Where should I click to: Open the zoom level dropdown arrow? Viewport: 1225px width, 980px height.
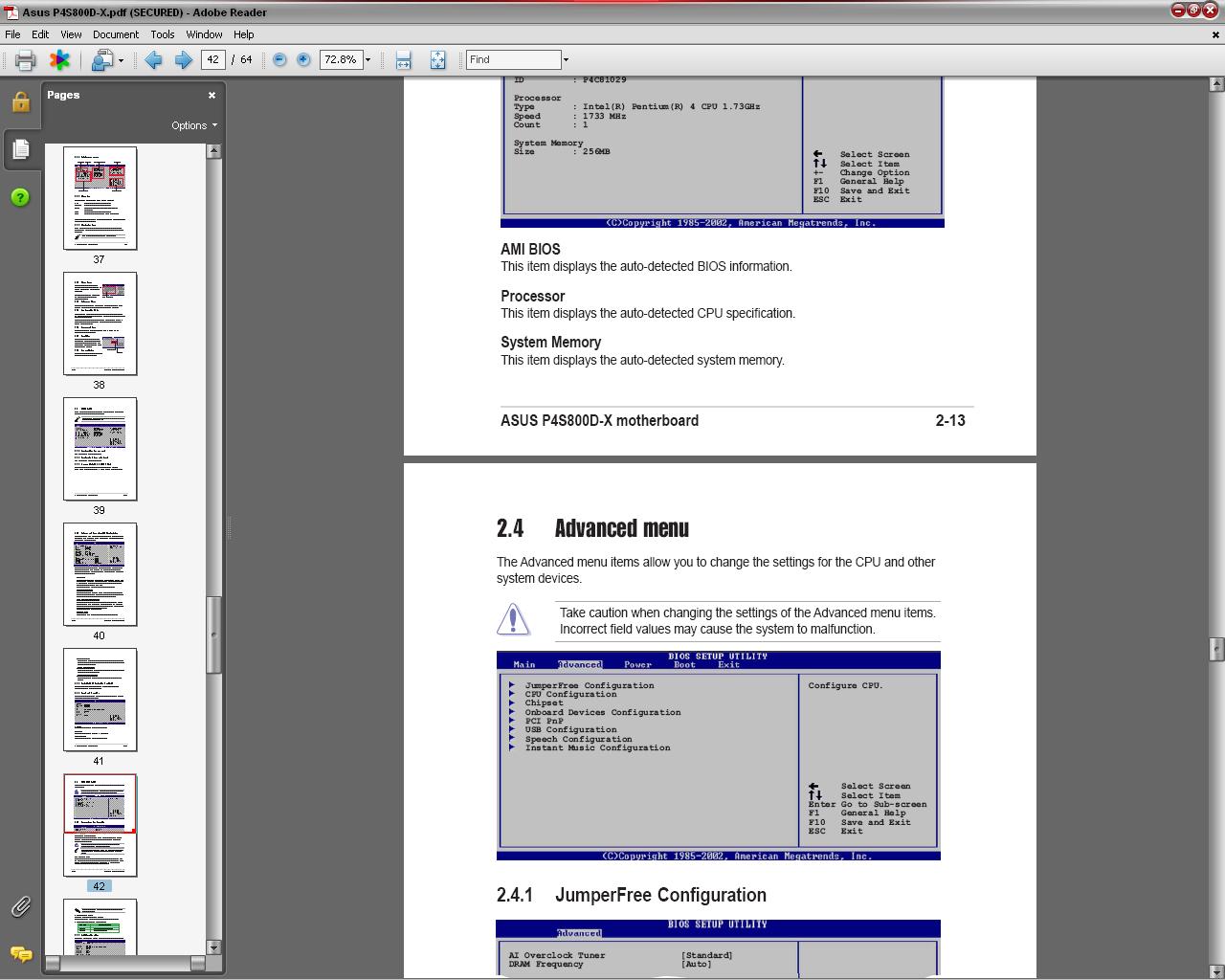(x=367, y=59)
